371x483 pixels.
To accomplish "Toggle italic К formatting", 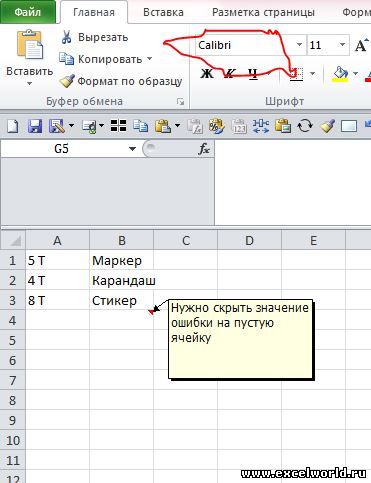I will click(230, 73).
